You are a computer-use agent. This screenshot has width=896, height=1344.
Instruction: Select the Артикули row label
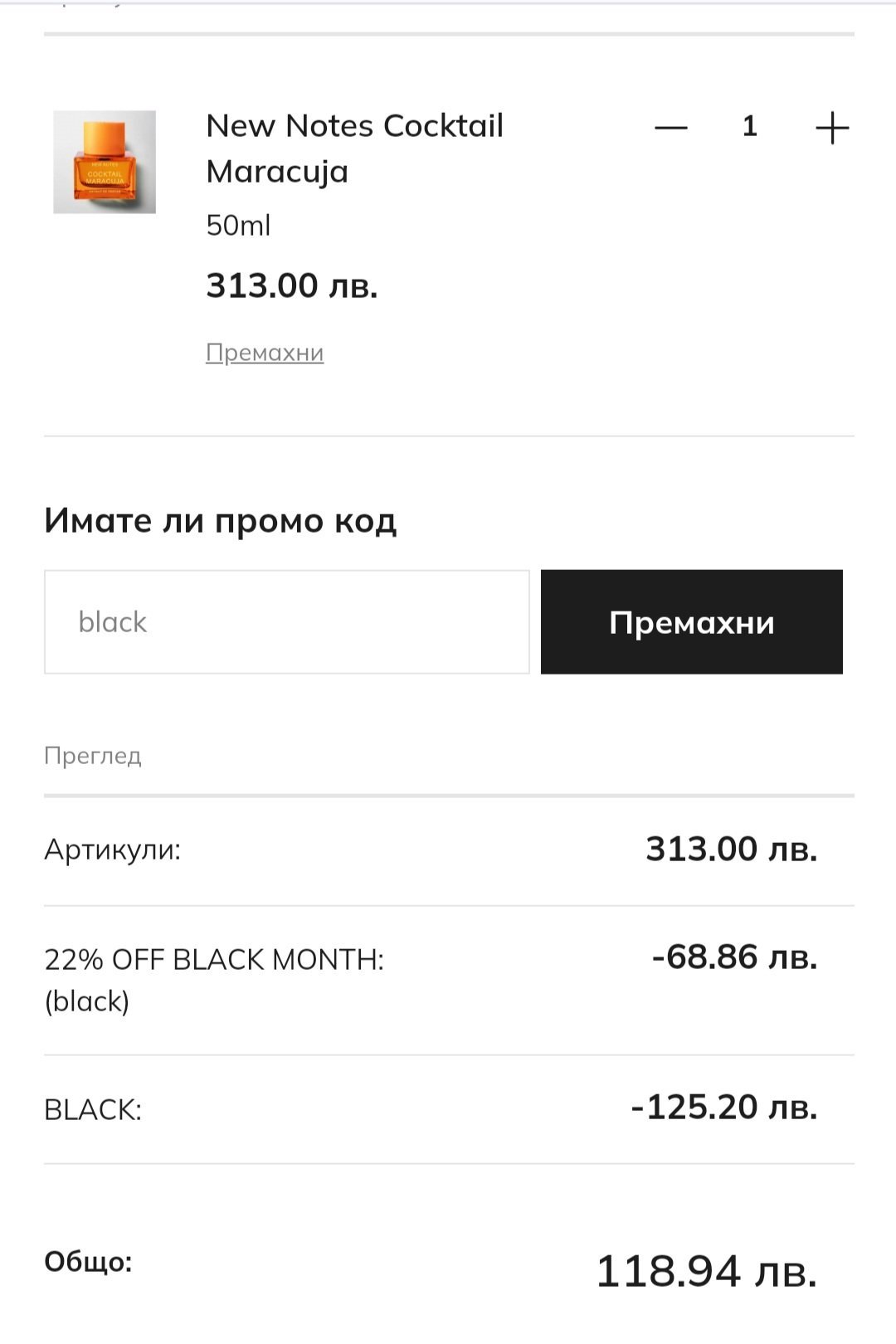[x=112, y=850]
